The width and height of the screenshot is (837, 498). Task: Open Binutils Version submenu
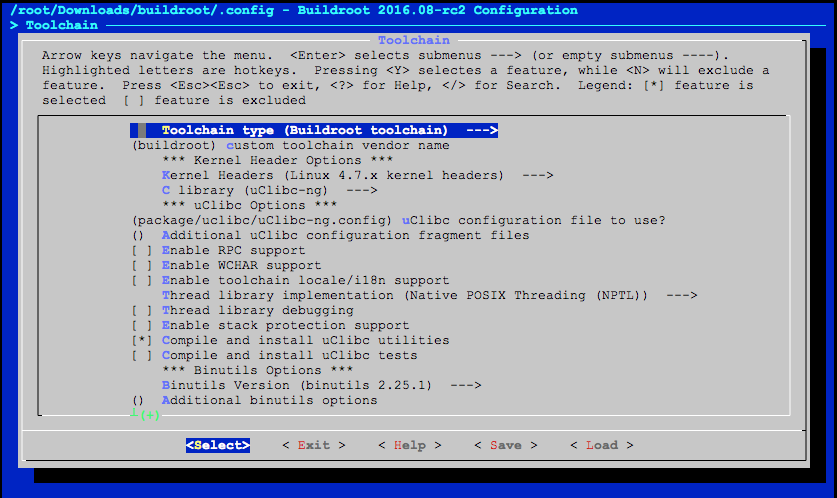tap(321, 385)
